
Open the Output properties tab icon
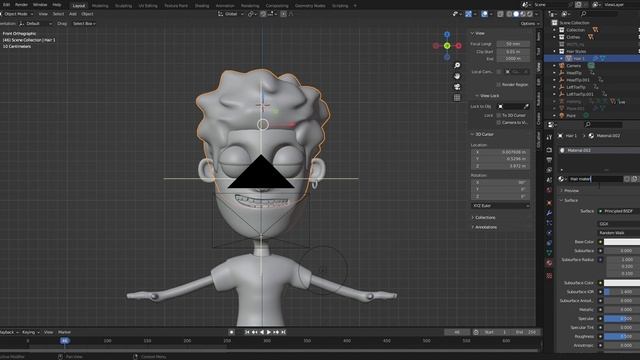coord(549,160)
